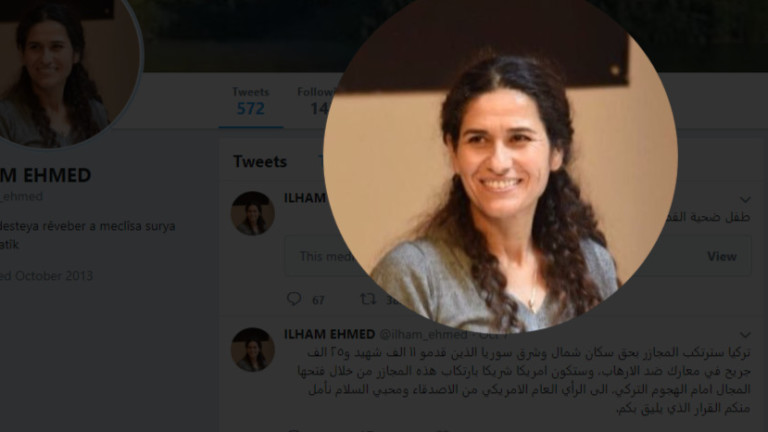Click the reply icon on the first tweet
The image size is (768, 432).
pos(294,298)
